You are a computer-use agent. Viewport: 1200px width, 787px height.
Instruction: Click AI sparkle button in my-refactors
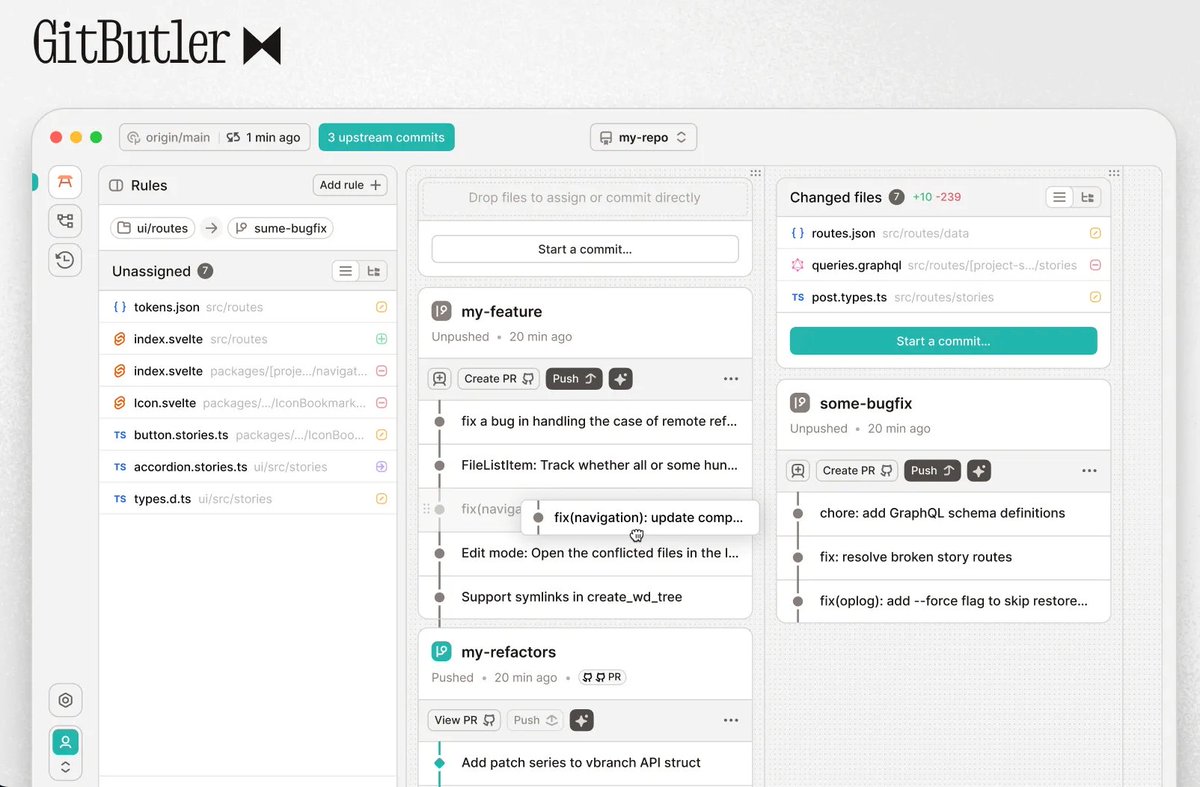click(582, 720)
